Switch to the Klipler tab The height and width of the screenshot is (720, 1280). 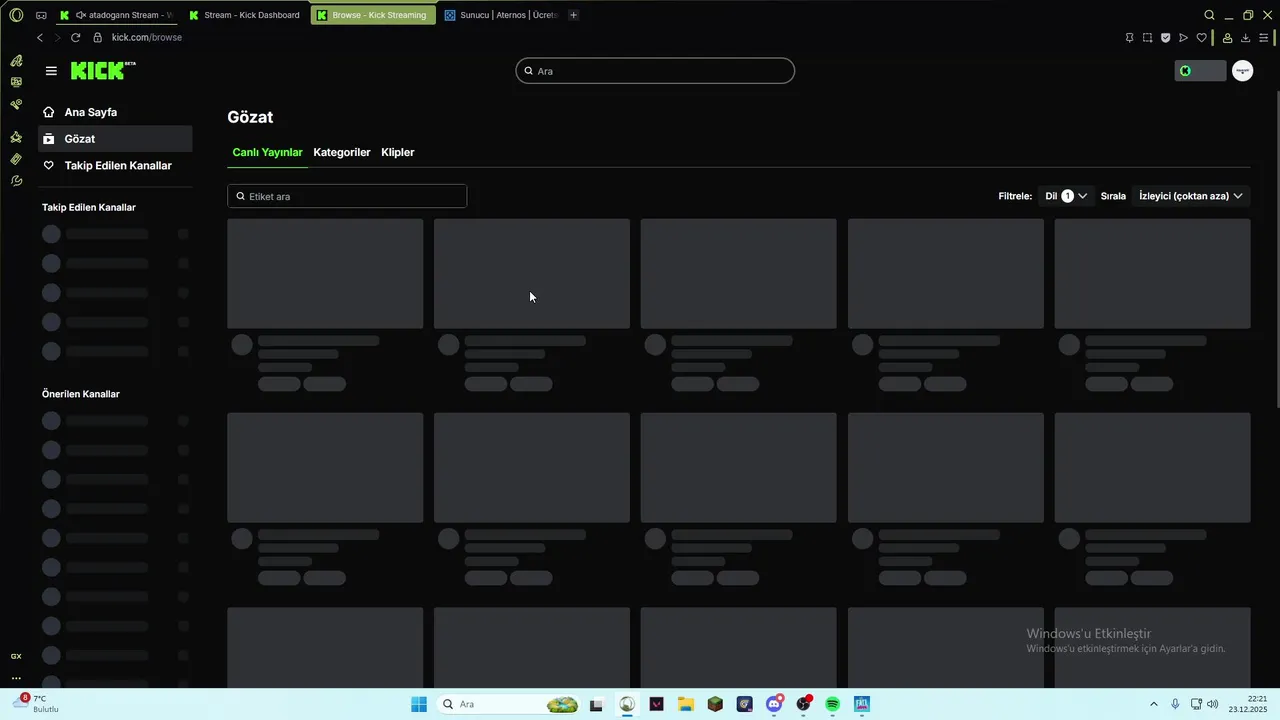click(x=398, y=152)
